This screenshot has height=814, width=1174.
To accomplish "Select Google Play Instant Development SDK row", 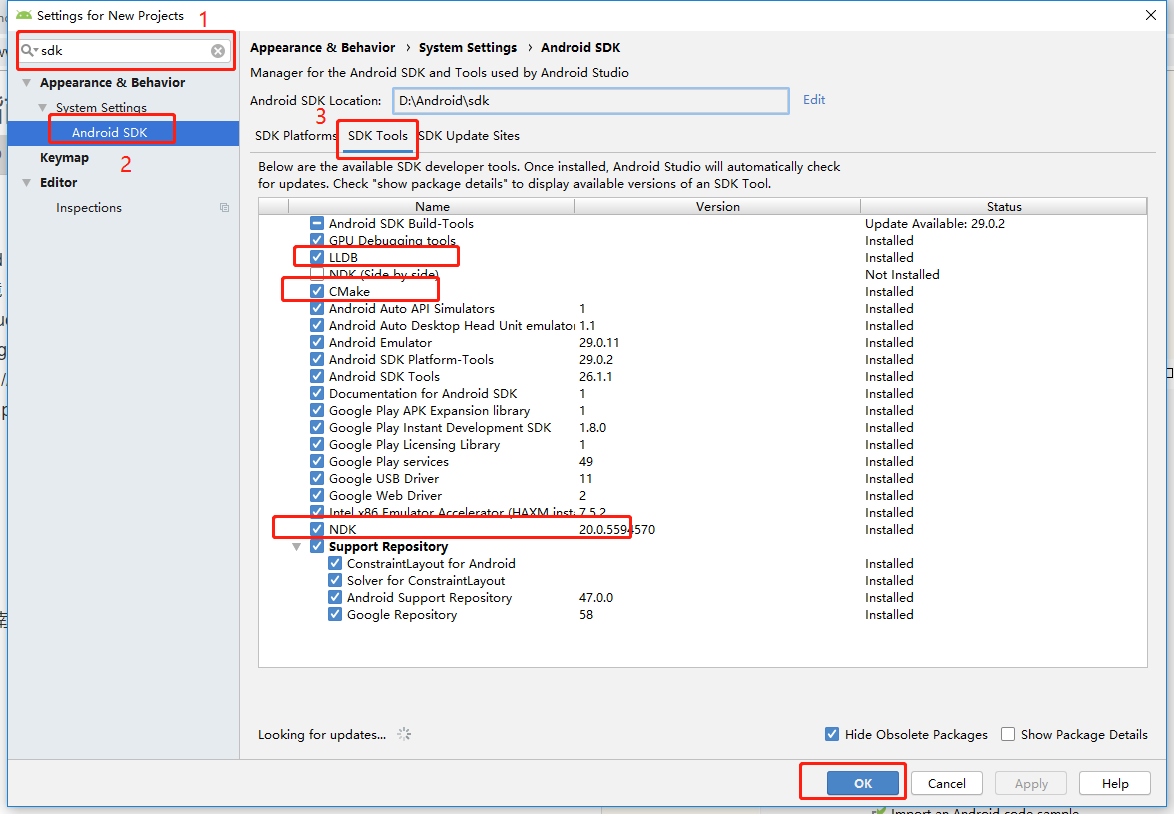I will 440,428.
